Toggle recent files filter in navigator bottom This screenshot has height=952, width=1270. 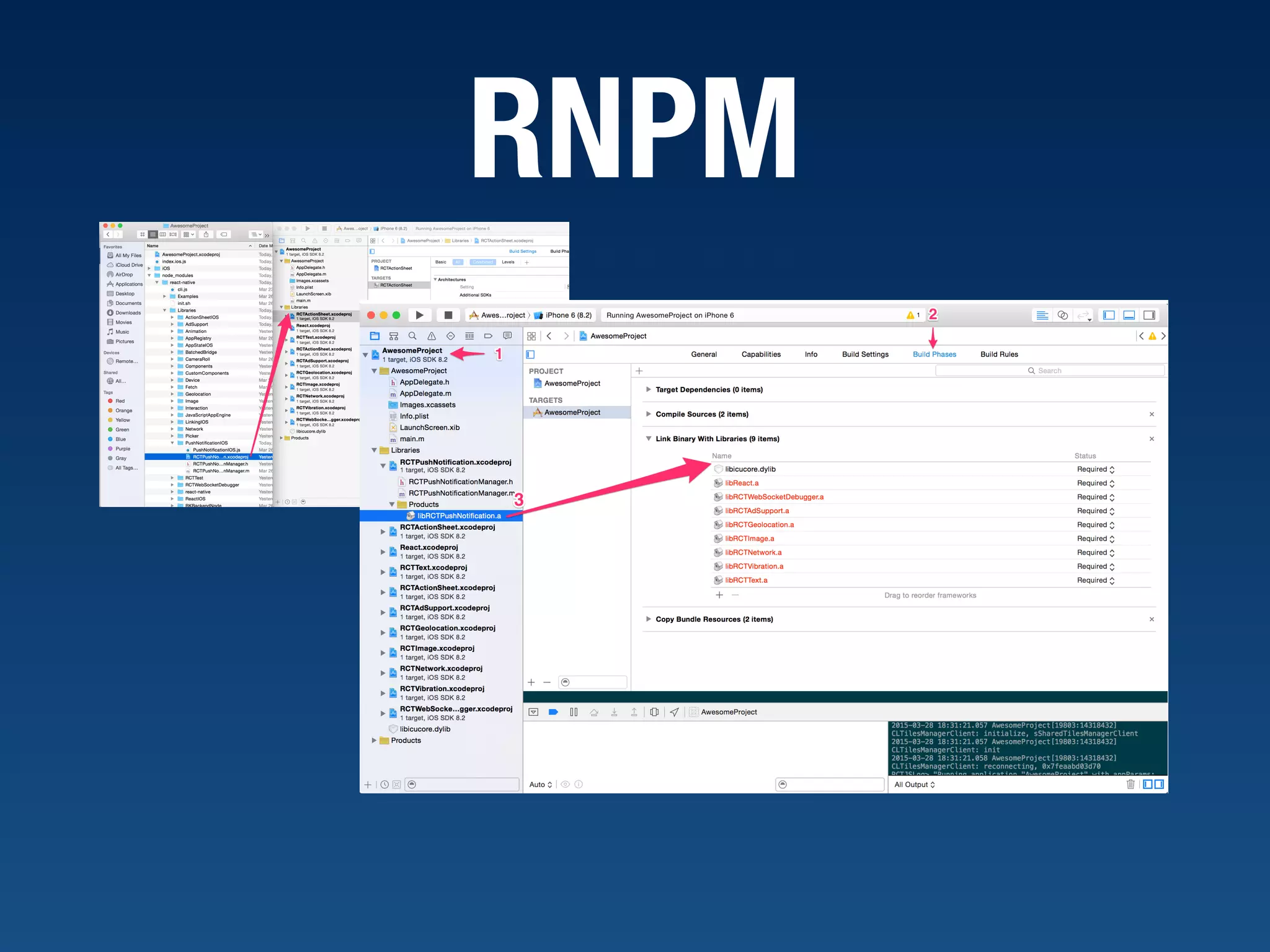tap(384, 785)
